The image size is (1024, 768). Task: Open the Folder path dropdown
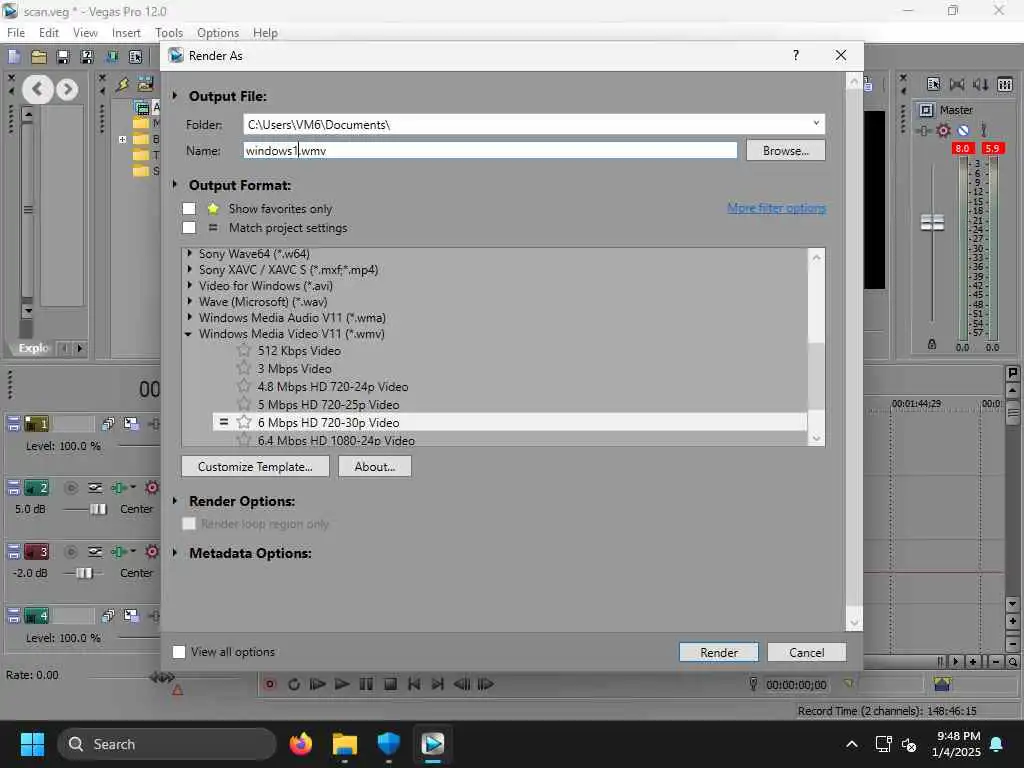(816, 123)
